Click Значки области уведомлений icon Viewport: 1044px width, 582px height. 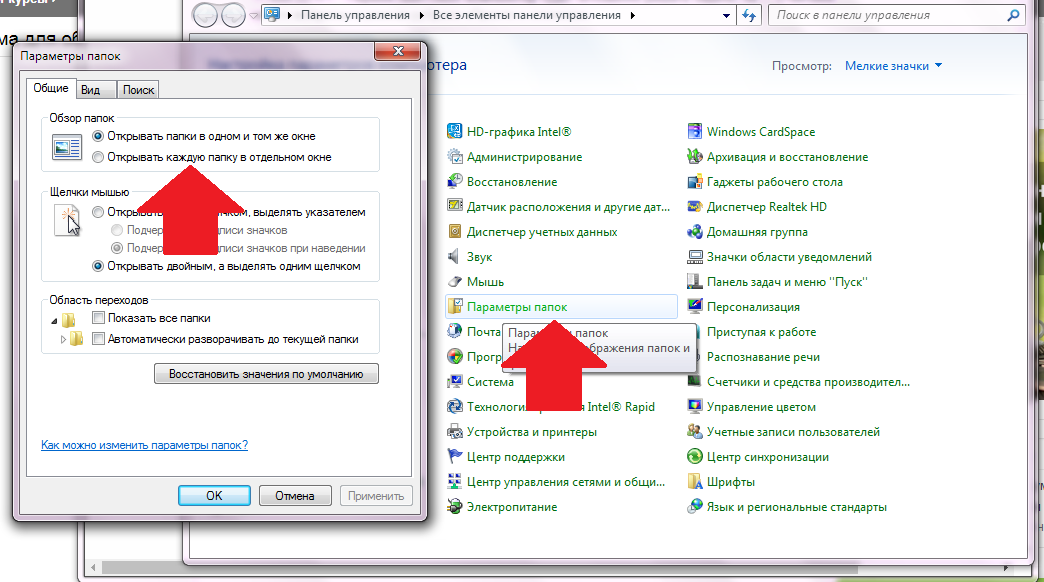[x=694, y=256]
